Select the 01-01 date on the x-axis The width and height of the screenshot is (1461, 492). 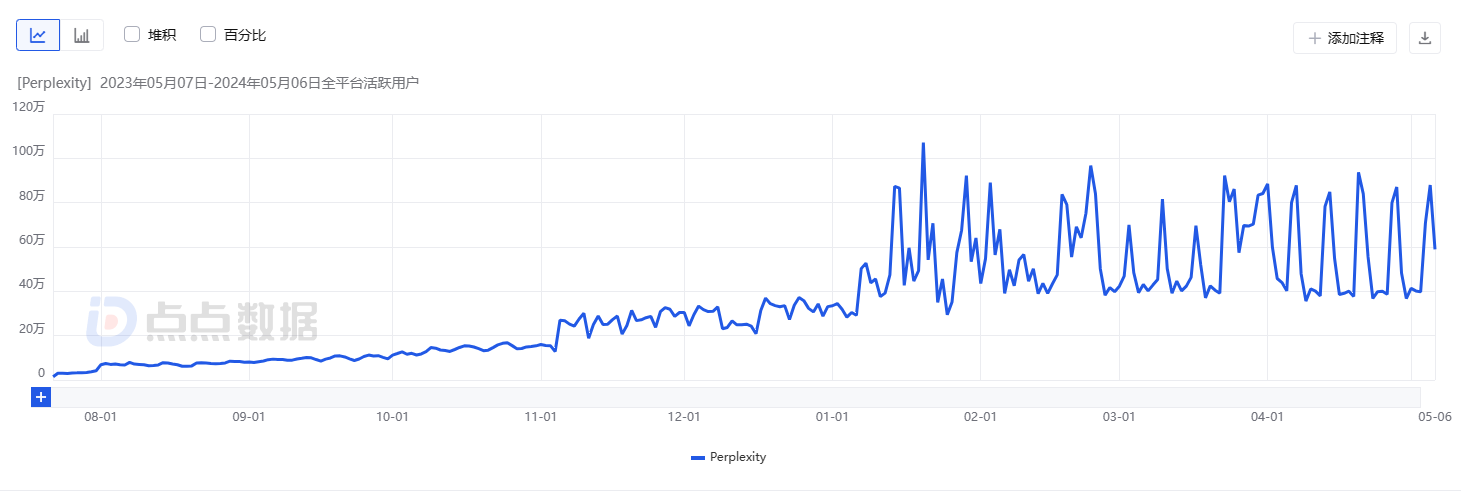(832, 417)
